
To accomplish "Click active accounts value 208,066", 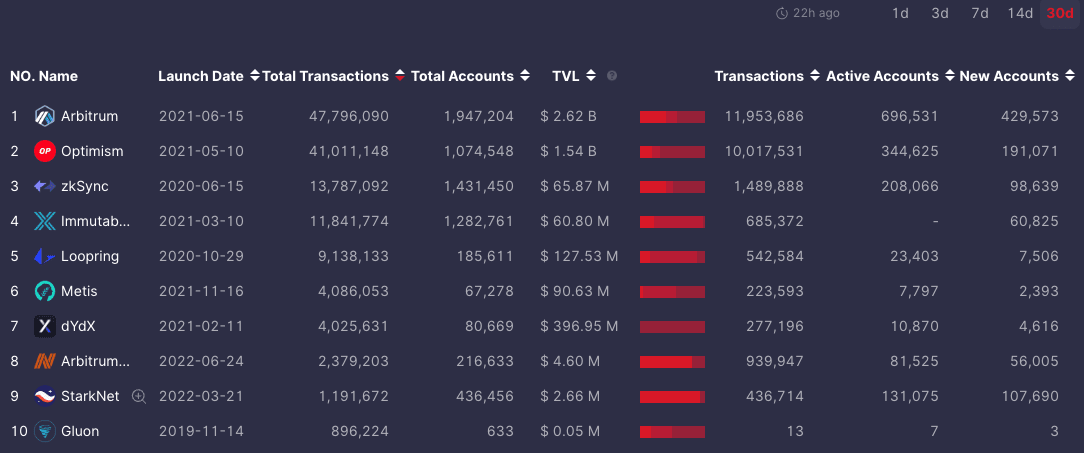I will point(909,186).
